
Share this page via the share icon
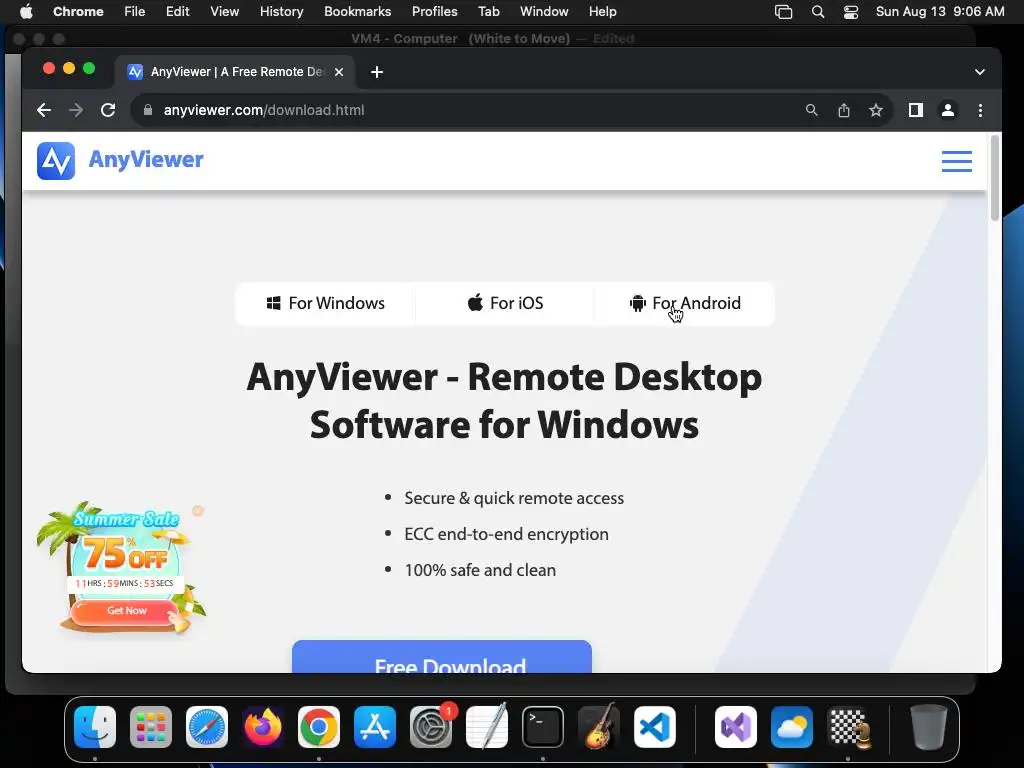pyautogui.click(x=844, y=110)
